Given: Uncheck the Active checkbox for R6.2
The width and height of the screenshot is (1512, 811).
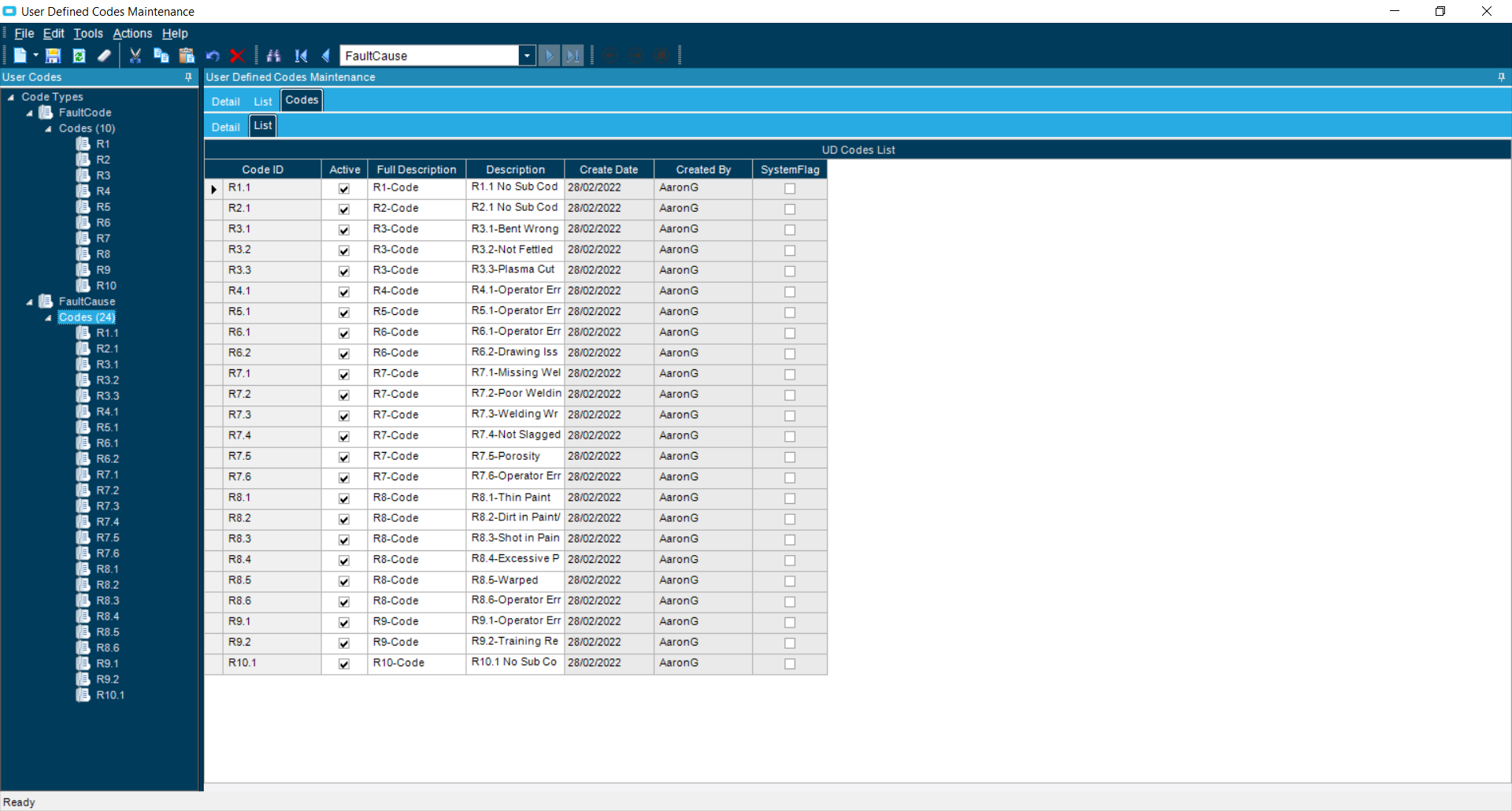Looking at the screenshot, I should (344, 354).
